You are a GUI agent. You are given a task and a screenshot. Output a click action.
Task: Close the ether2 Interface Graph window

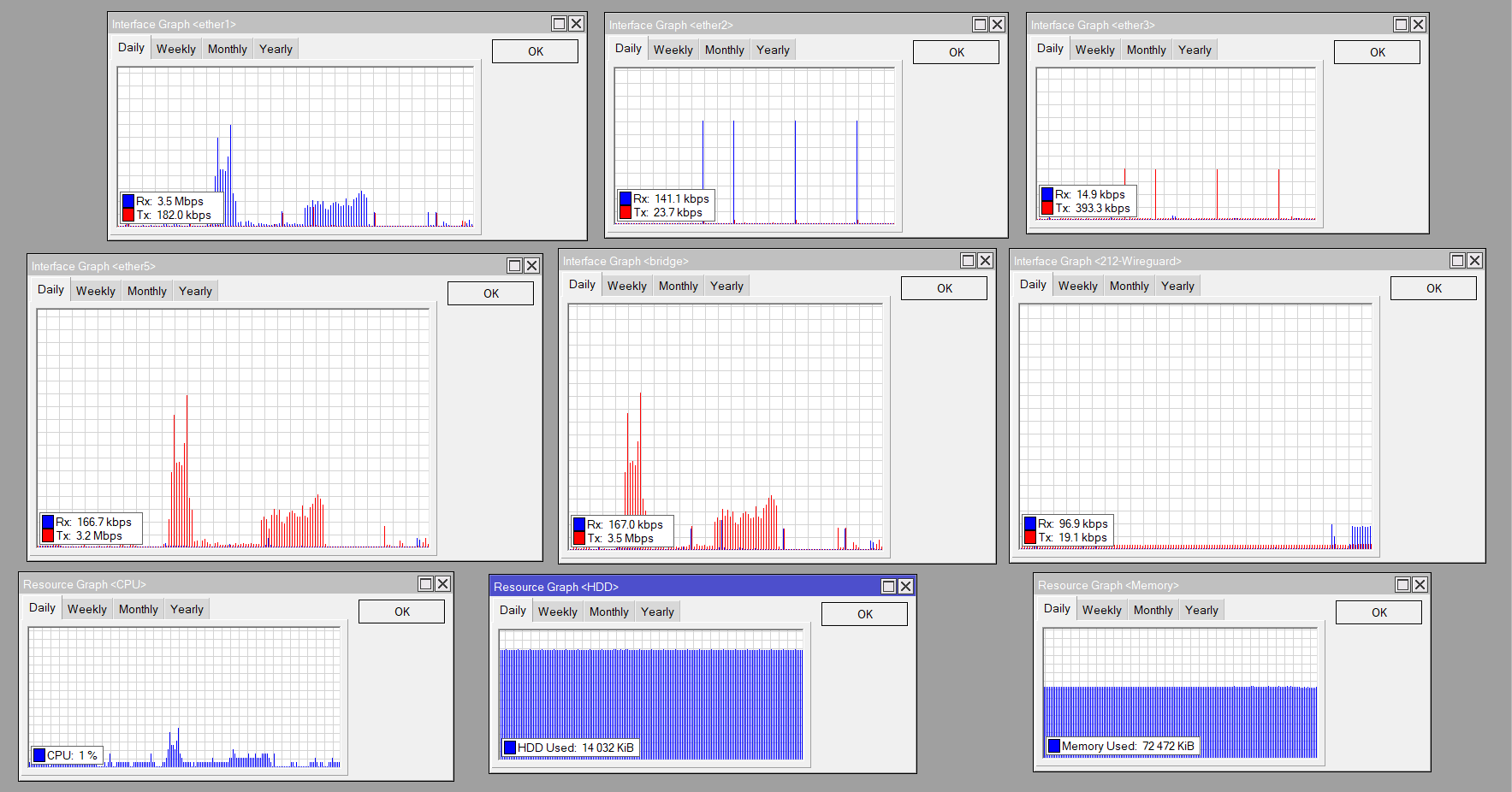tap(997, 25)
